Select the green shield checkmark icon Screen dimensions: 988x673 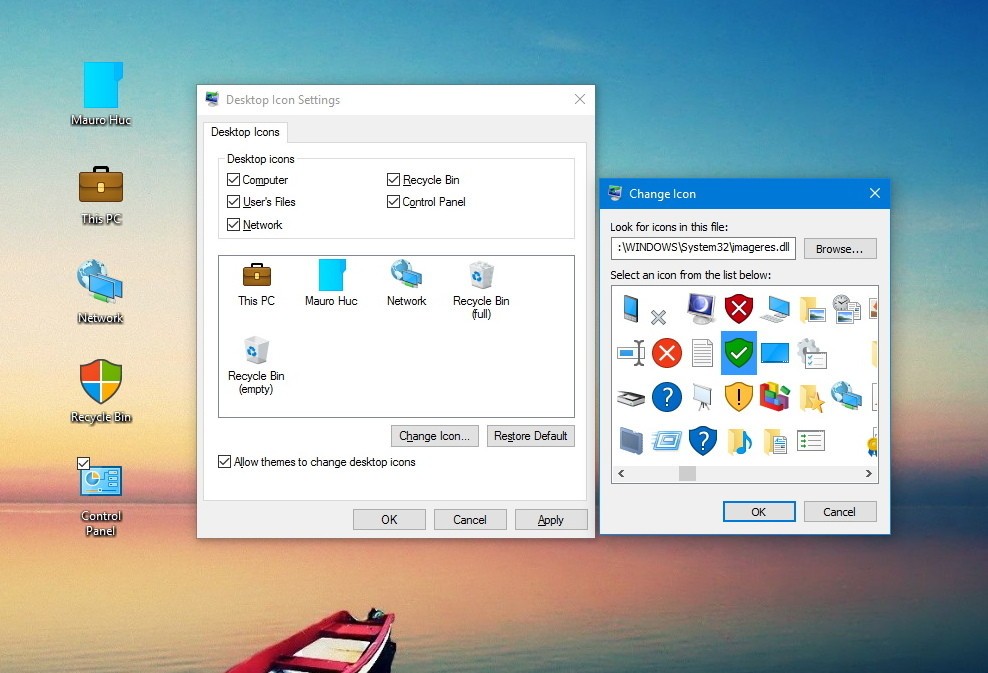click(x=739, y=353)
